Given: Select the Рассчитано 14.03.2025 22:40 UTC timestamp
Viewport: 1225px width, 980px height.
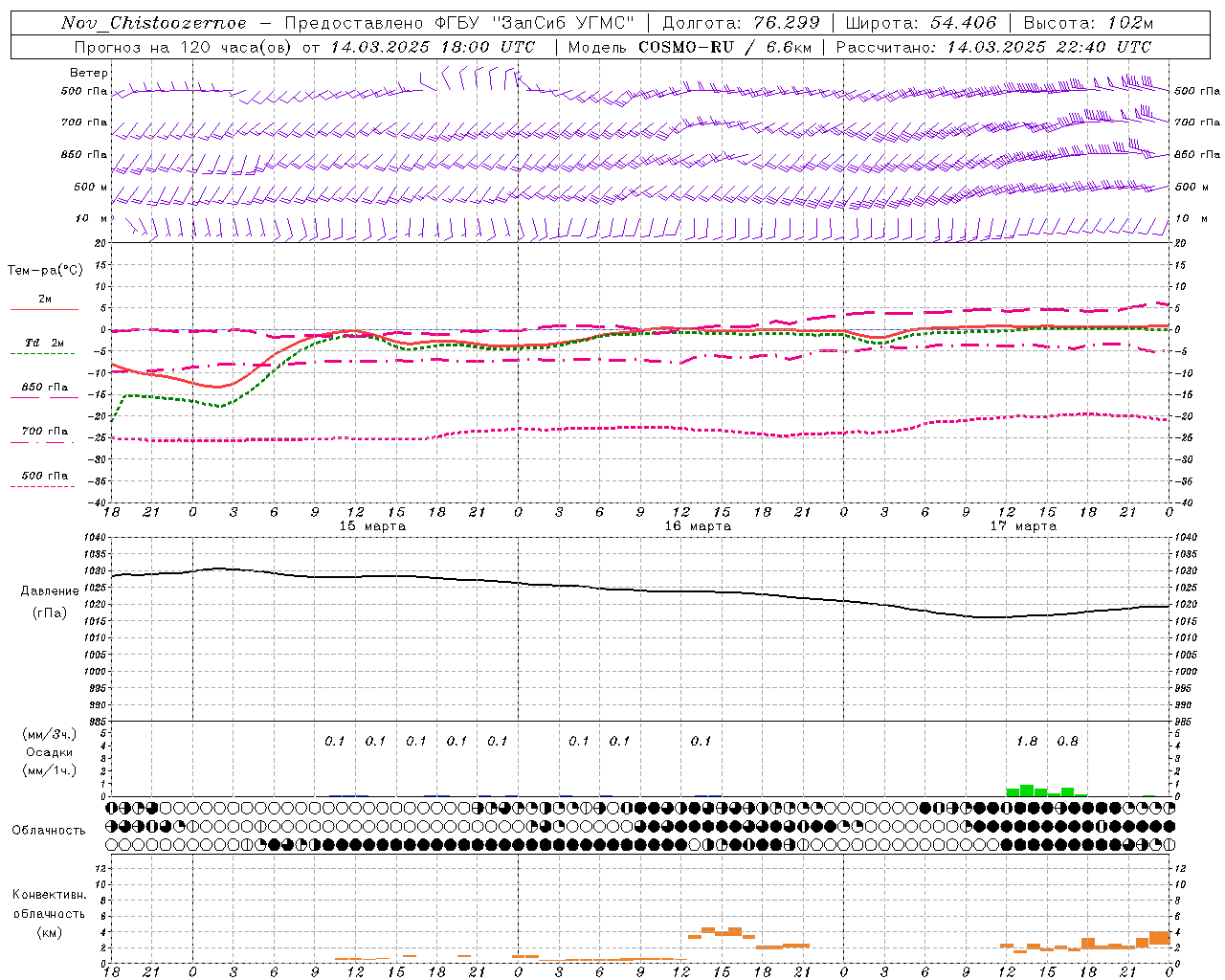Looking at the screenshot, I should click(993, 47).
